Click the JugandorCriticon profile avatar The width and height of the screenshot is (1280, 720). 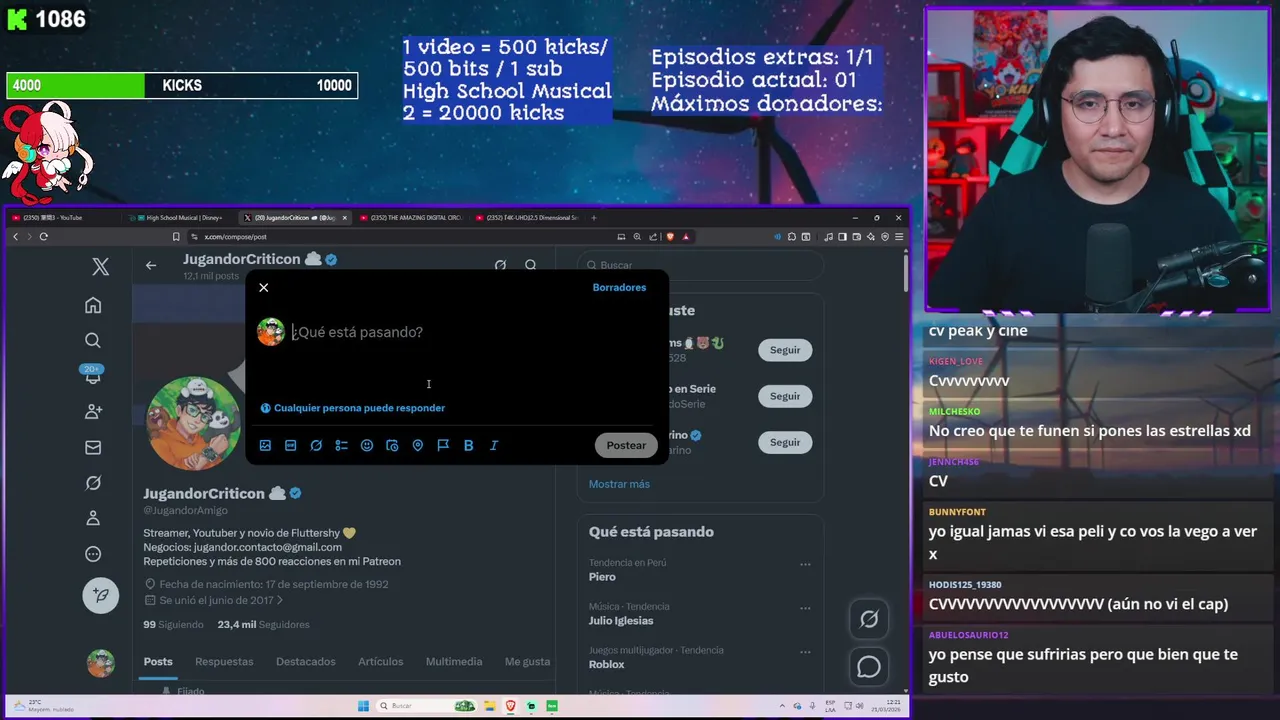193,423
